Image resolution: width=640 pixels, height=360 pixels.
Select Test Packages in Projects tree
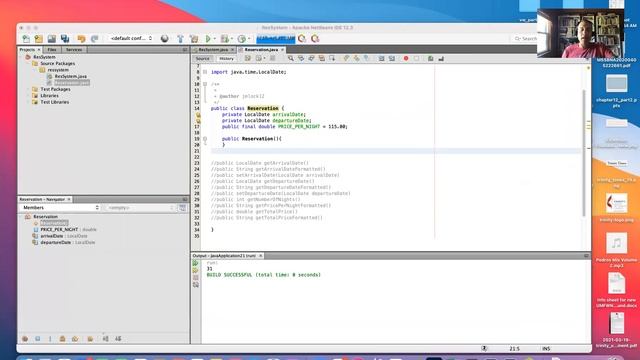[55, 89]
